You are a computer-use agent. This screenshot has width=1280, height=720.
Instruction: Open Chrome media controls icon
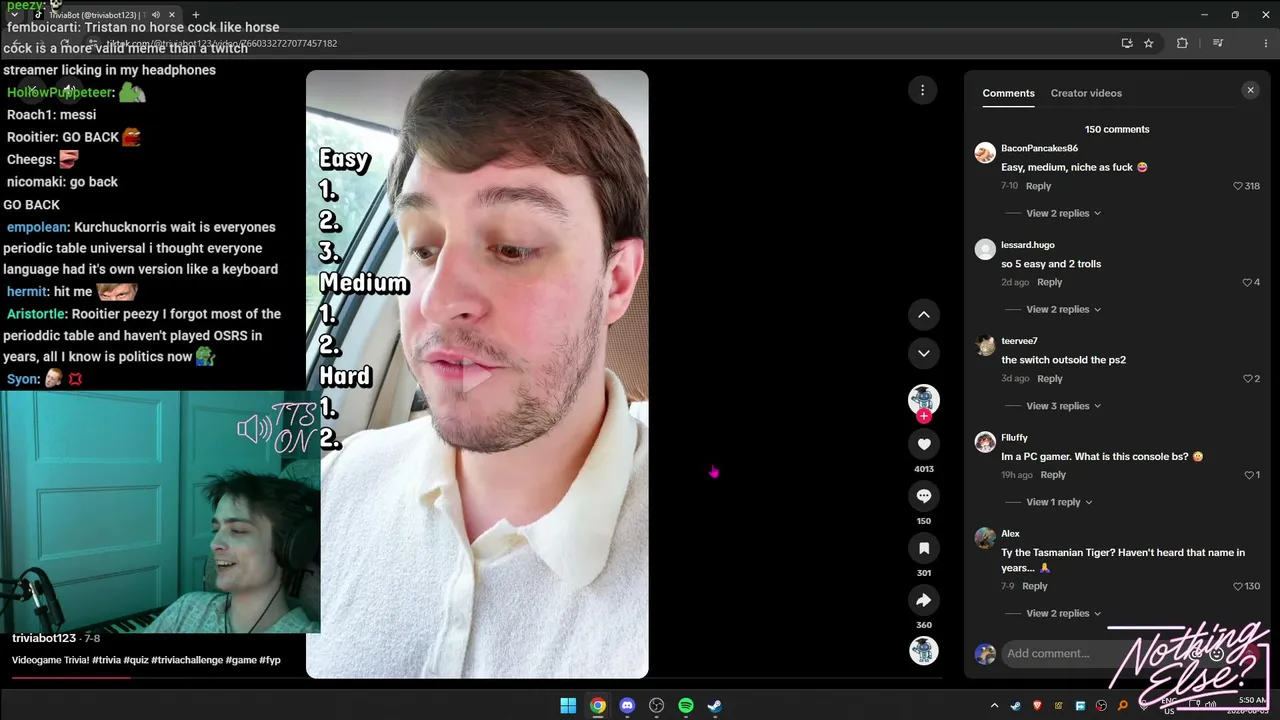click(1218, 43)
